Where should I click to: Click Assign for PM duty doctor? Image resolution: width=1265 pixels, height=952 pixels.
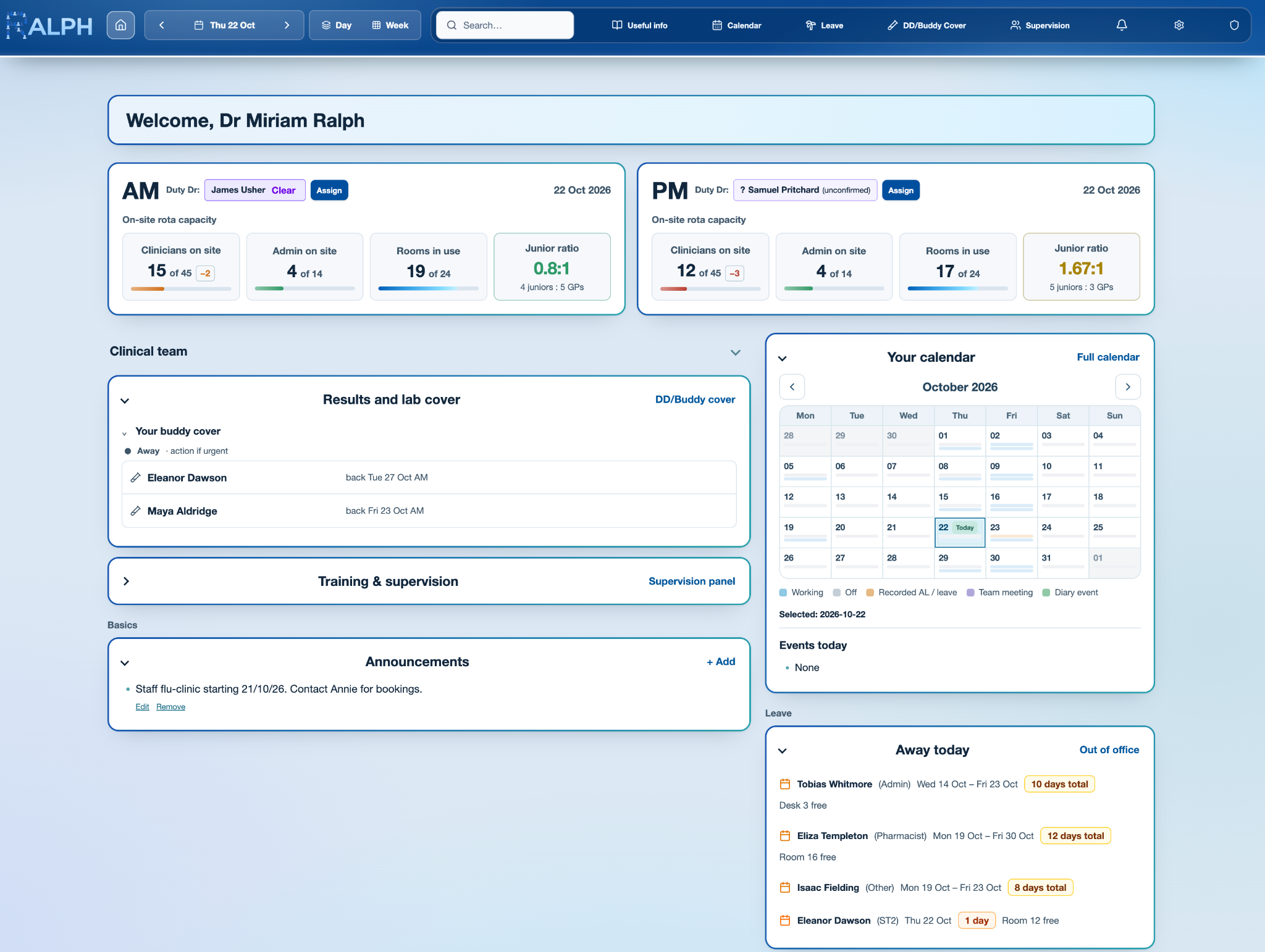coord(901,190)
